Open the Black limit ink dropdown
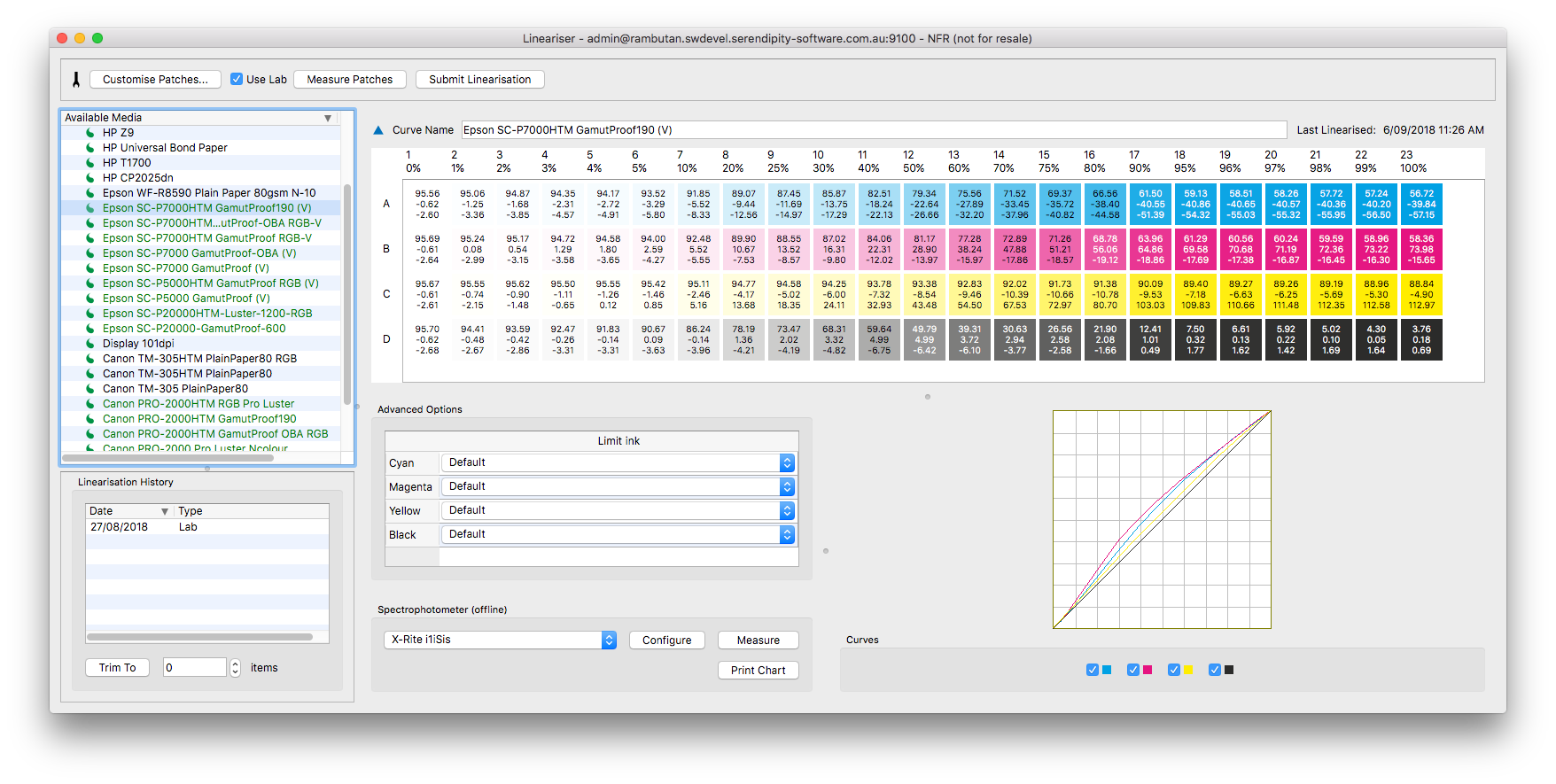 click(618, 534)
